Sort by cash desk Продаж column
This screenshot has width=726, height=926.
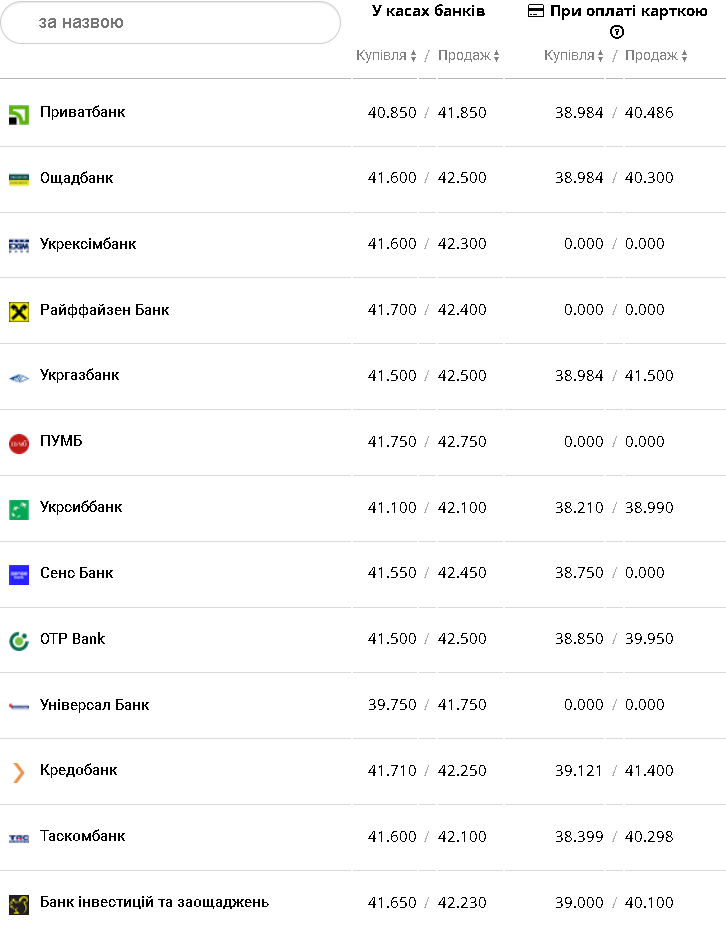tap(468, 56)
